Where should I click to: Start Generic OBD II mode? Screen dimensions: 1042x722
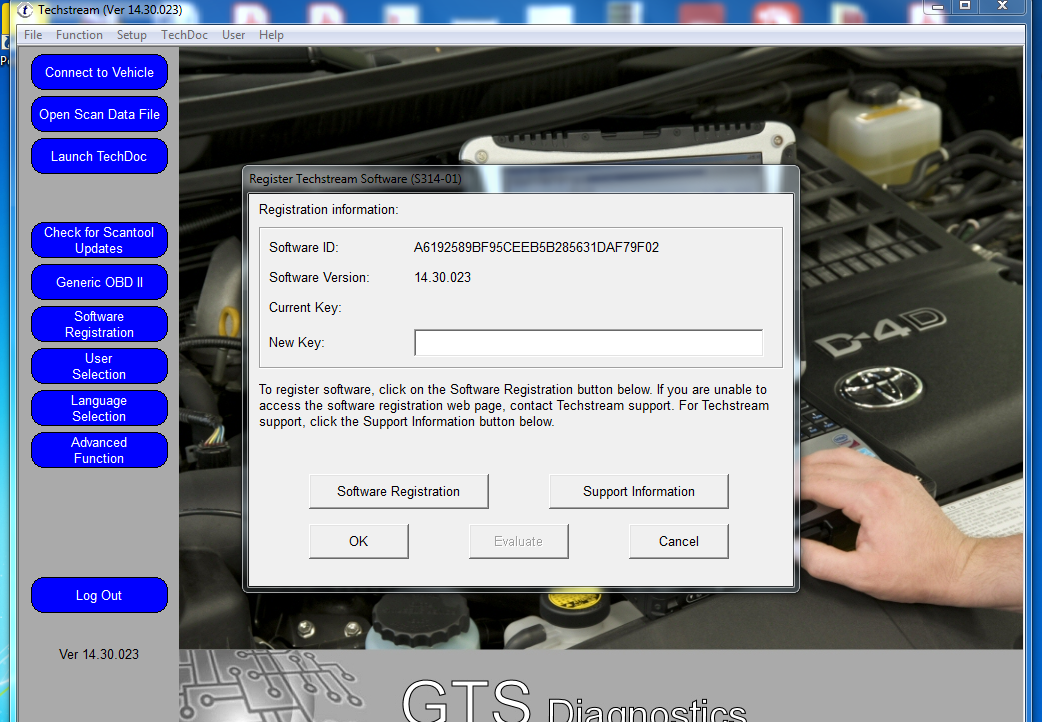pyautogui.click(x=99, y=282)
